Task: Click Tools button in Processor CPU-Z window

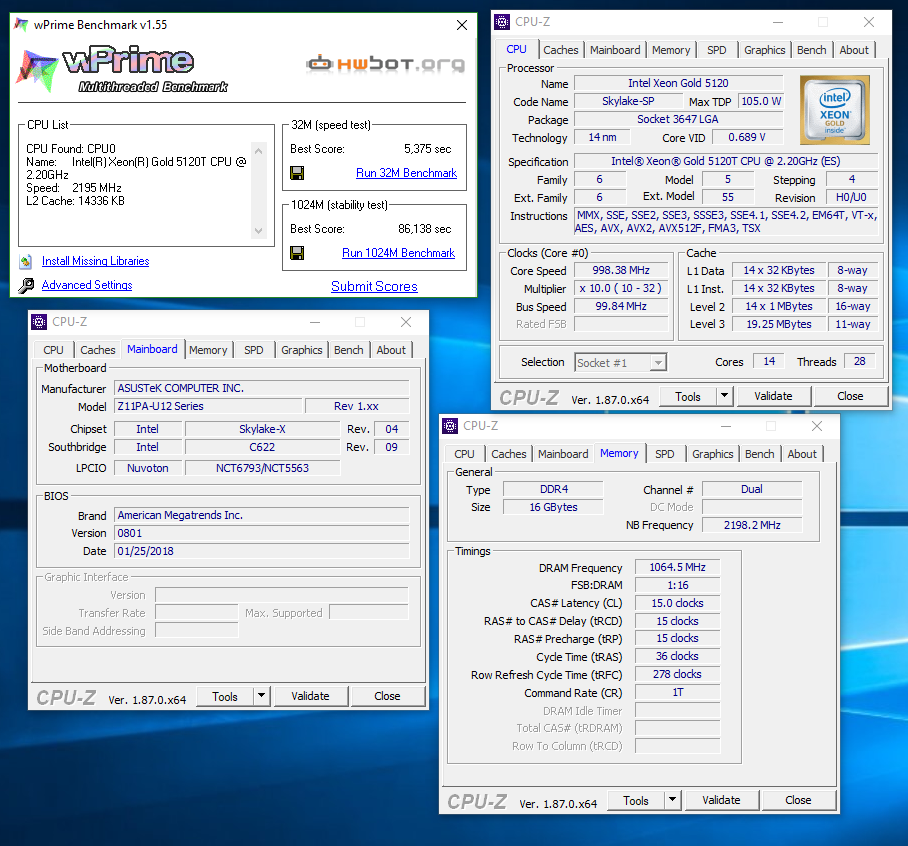Action: pyautogui.click(x=688, y=397)
